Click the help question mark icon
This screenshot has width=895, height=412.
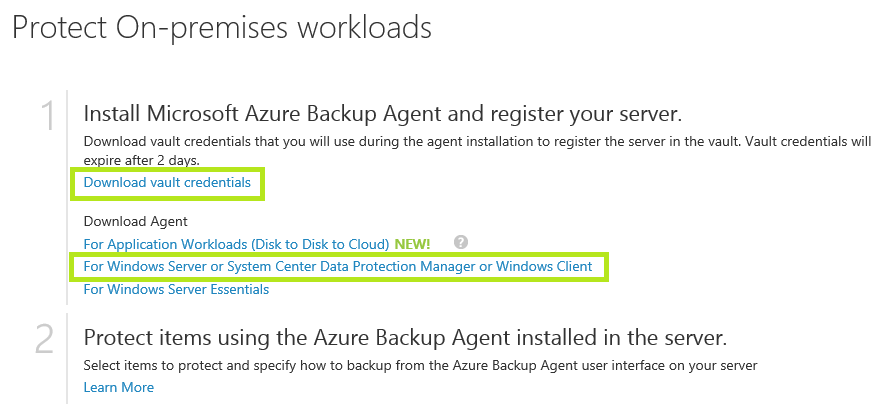pos(460,242)
